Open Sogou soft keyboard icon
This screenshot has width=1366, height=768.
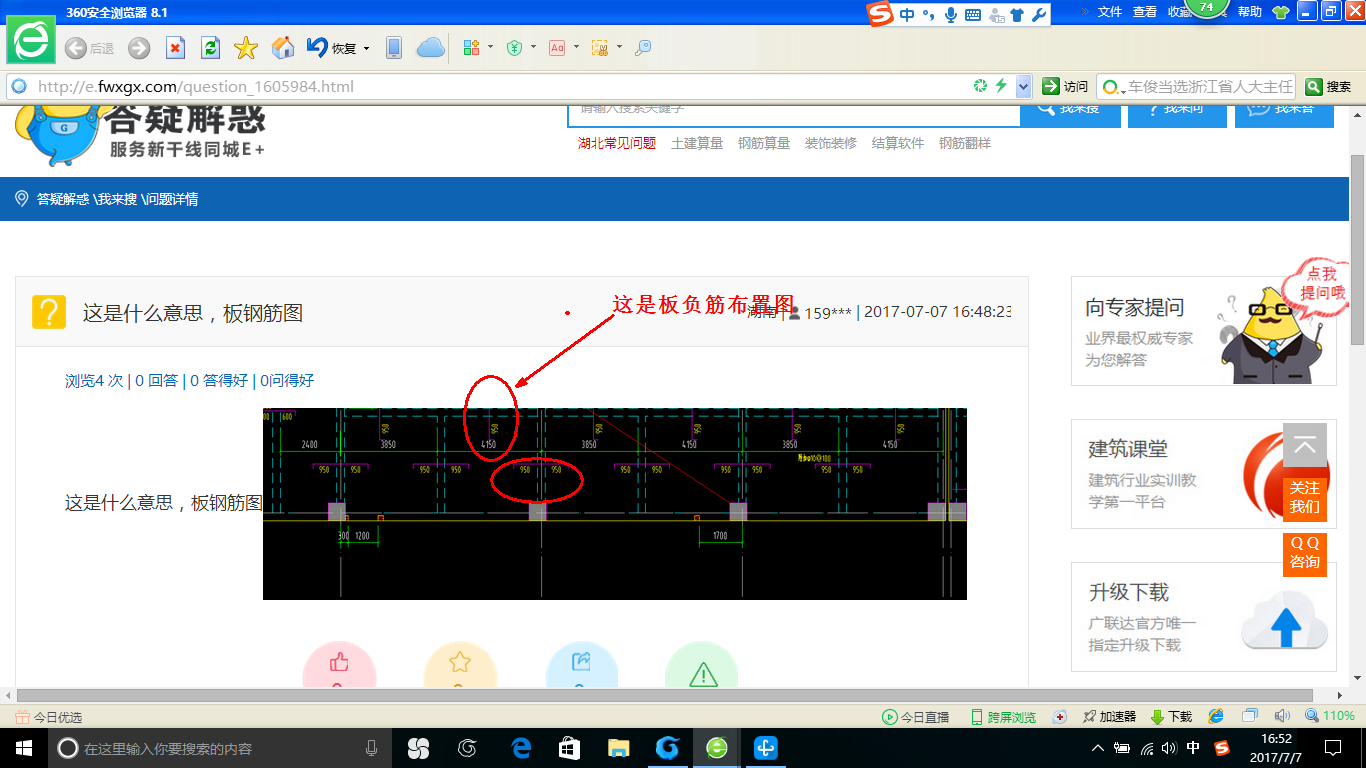[x=972, y=15]
